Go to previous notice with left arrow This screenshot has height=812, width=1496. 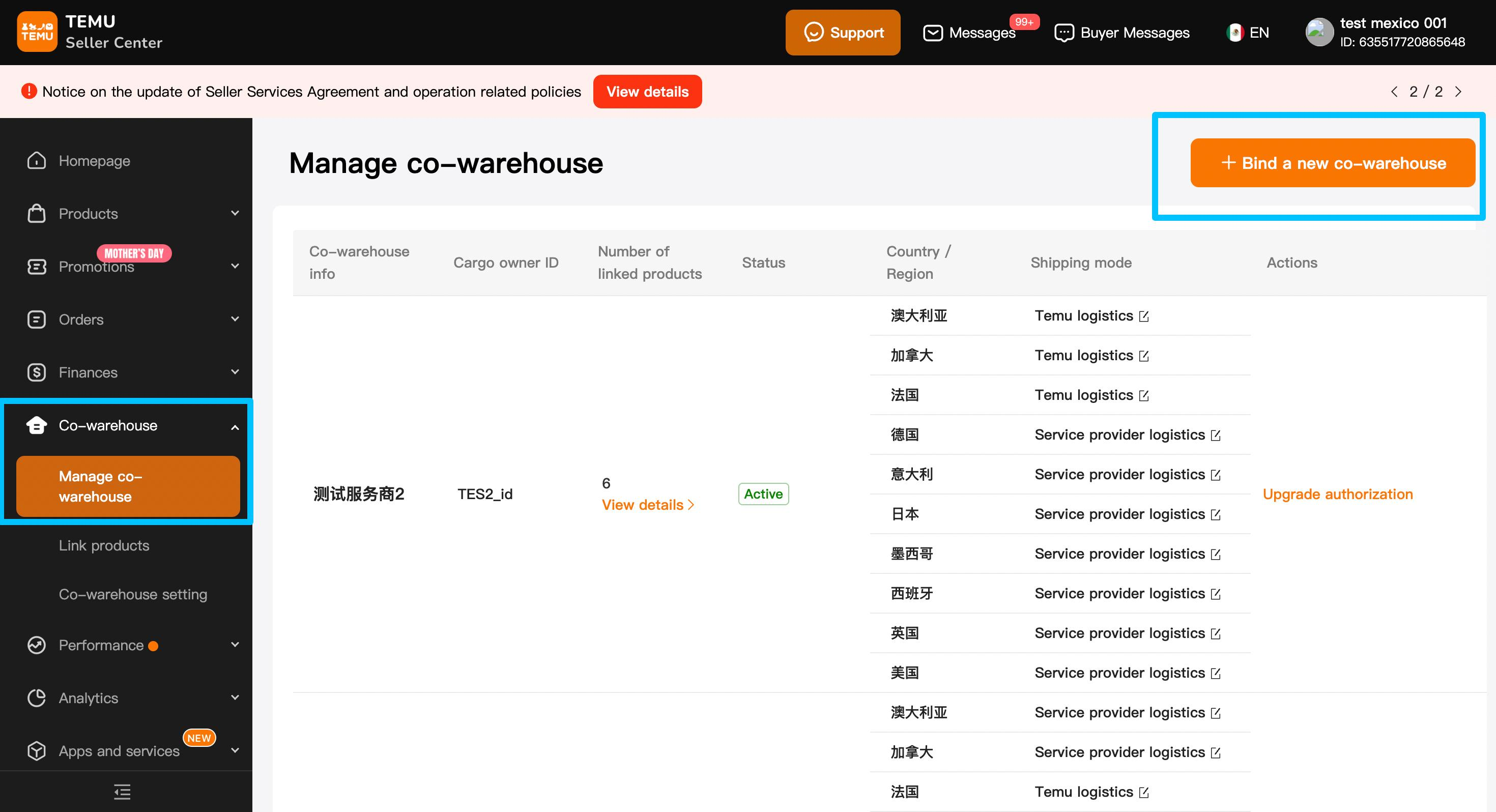[1394, 92]
